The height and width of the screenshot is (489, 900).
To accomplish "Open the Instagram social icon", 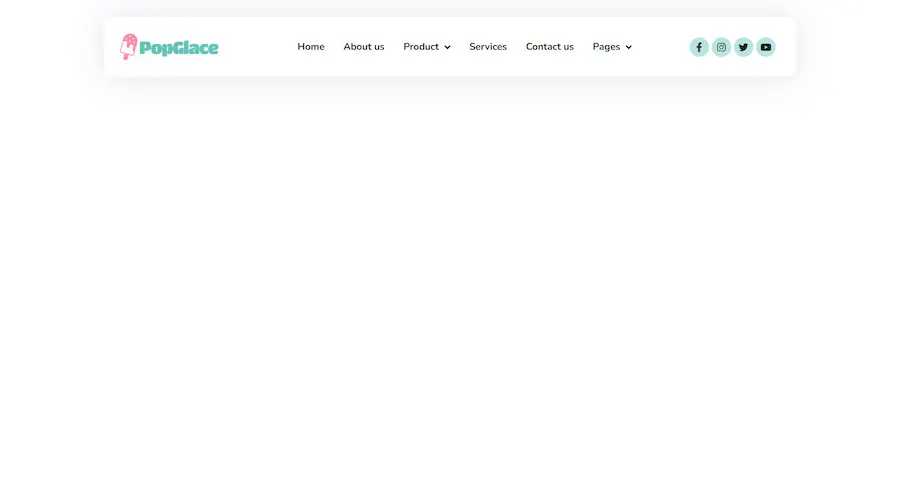I will click(x=721, y=47).
